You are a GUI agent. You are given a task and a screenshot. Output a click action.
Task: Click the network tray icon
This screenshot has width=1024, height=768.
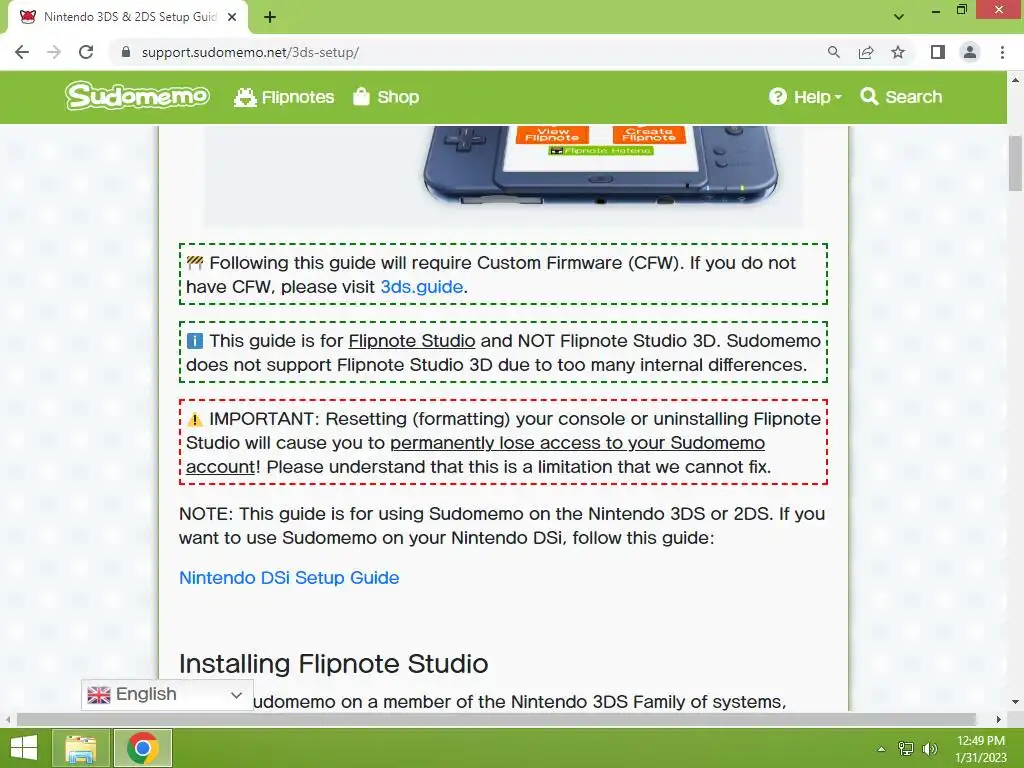click(905, 749)
